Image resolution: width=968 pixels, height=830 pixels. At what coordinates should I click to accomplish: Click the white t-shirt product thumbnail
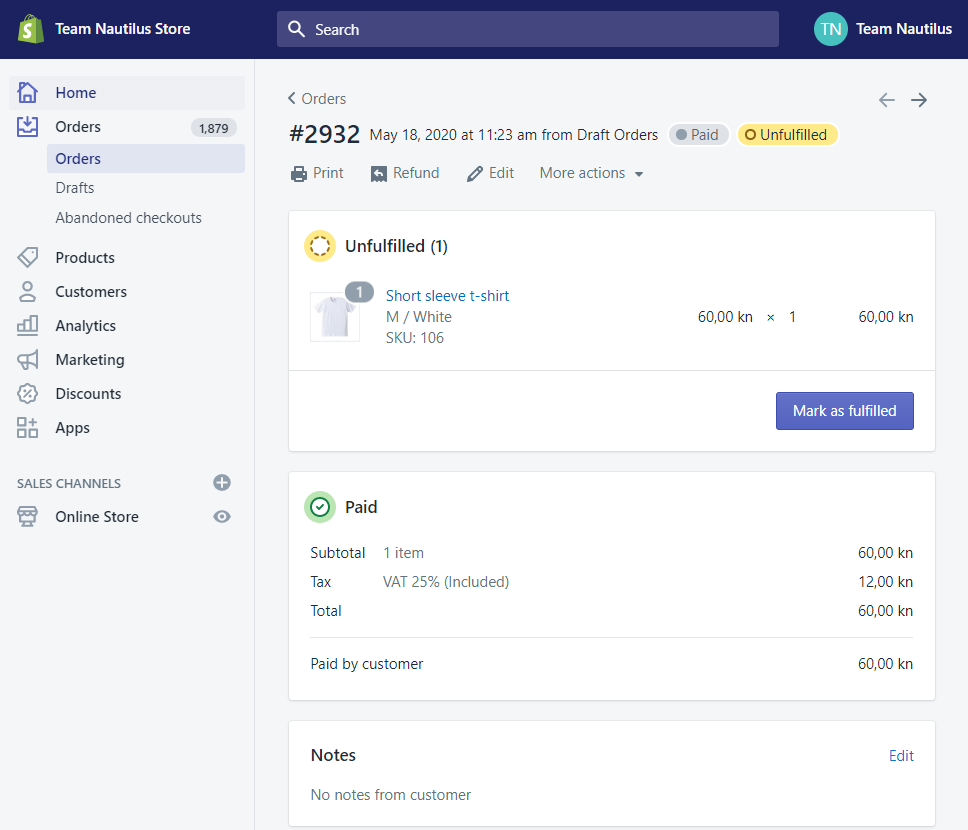pyautogui.click(x=334, y=317)
